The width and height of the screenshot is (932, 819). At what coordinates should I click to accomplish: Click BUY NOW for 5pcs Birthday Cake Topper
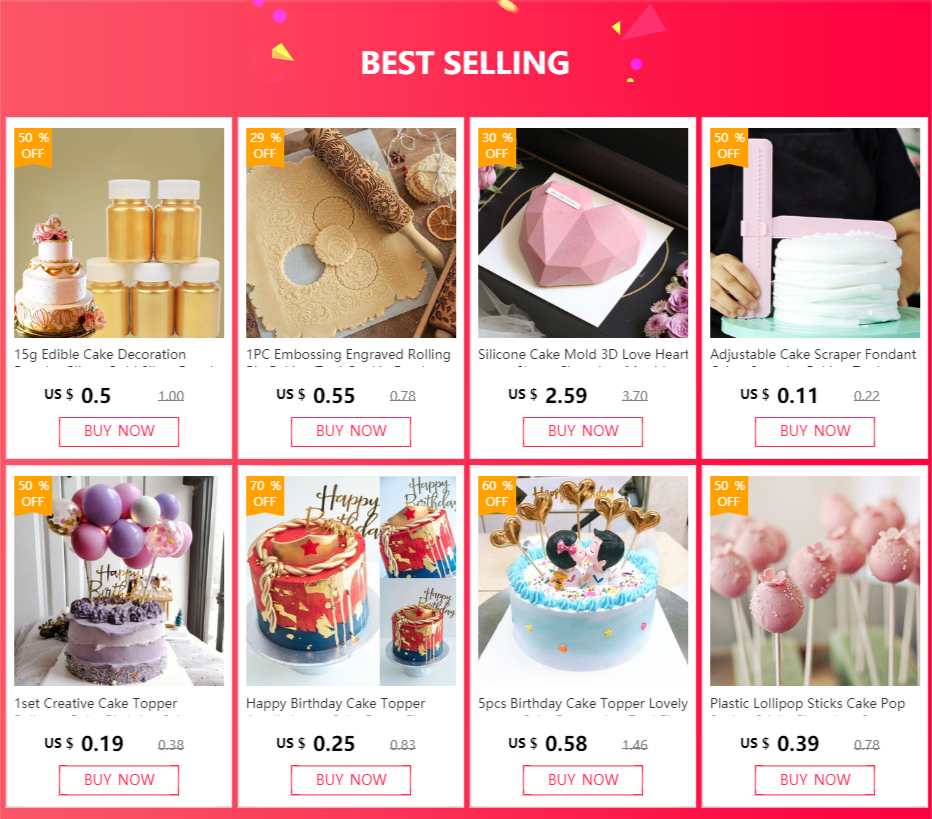(x=582, y=780)
